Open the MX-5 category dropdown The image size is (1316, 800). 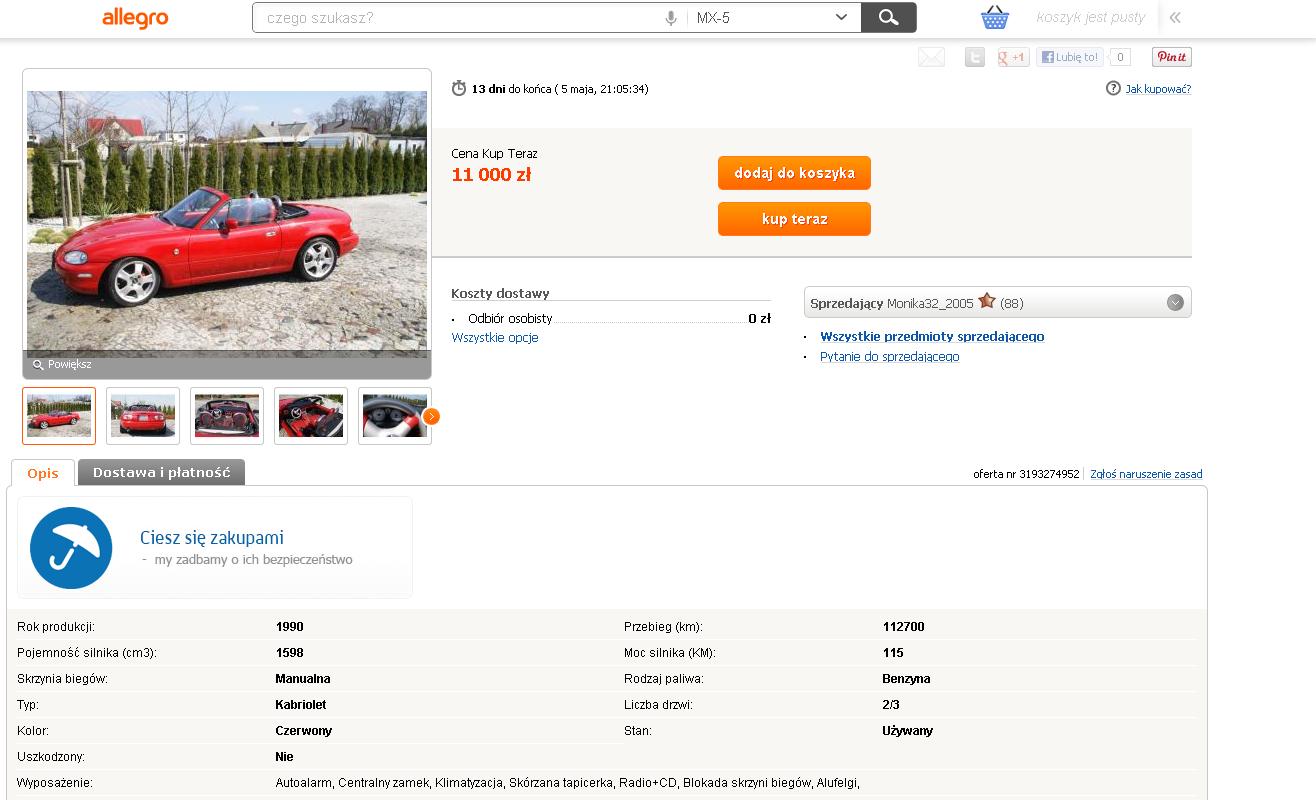click(x=772, y=17)
